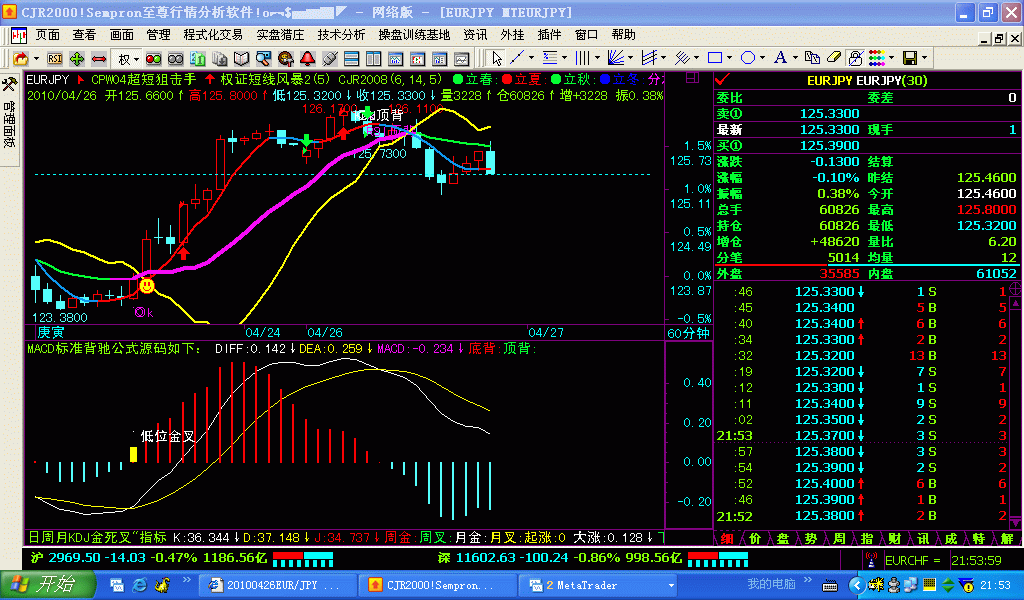
Task: Expand the vertical cycle lines dropdown
Action: (x=598, y=58)
